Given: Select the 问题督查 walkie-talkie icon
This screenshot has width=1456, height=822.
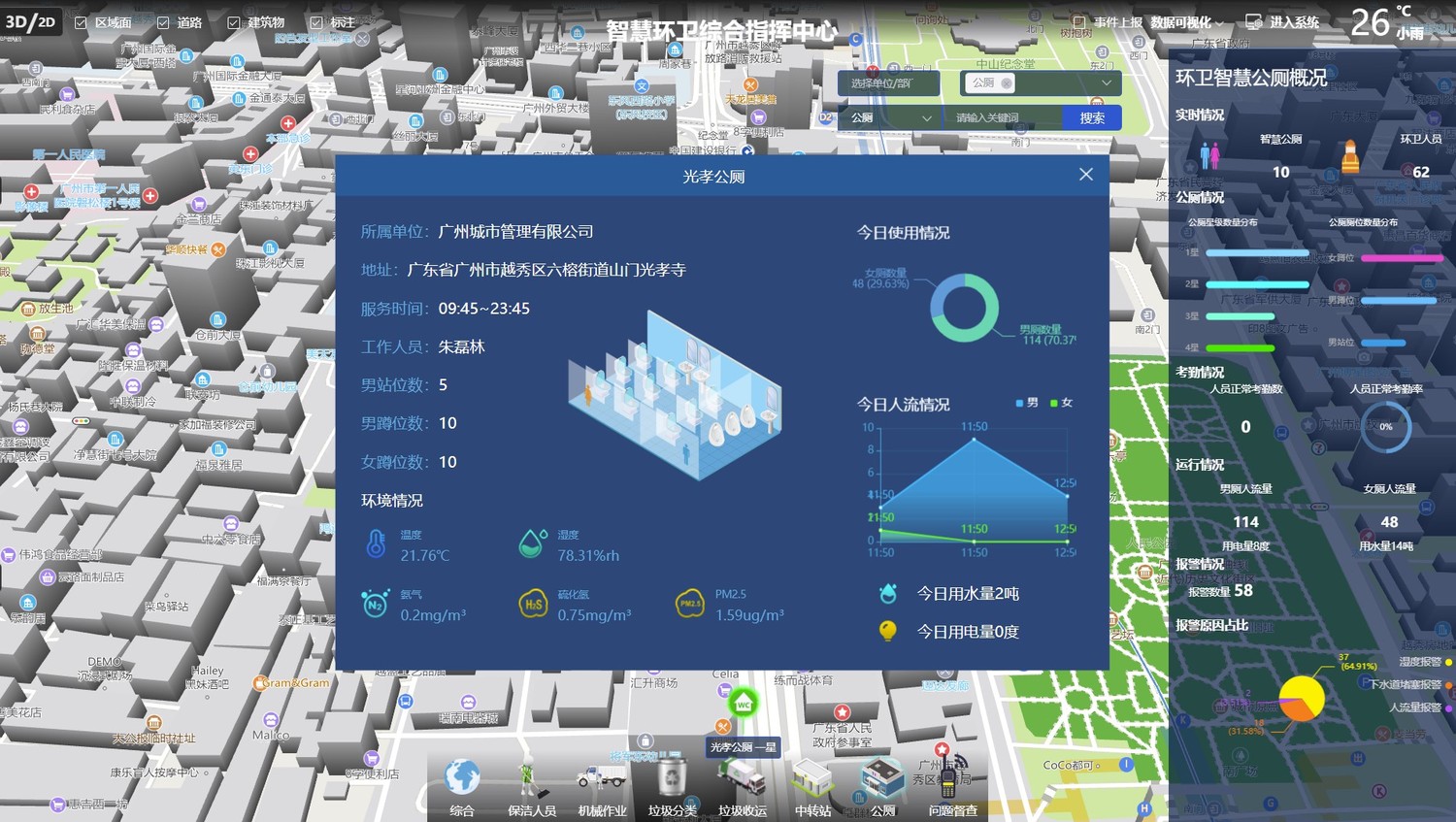Looking at the screenshot, I should pos(952,776).
